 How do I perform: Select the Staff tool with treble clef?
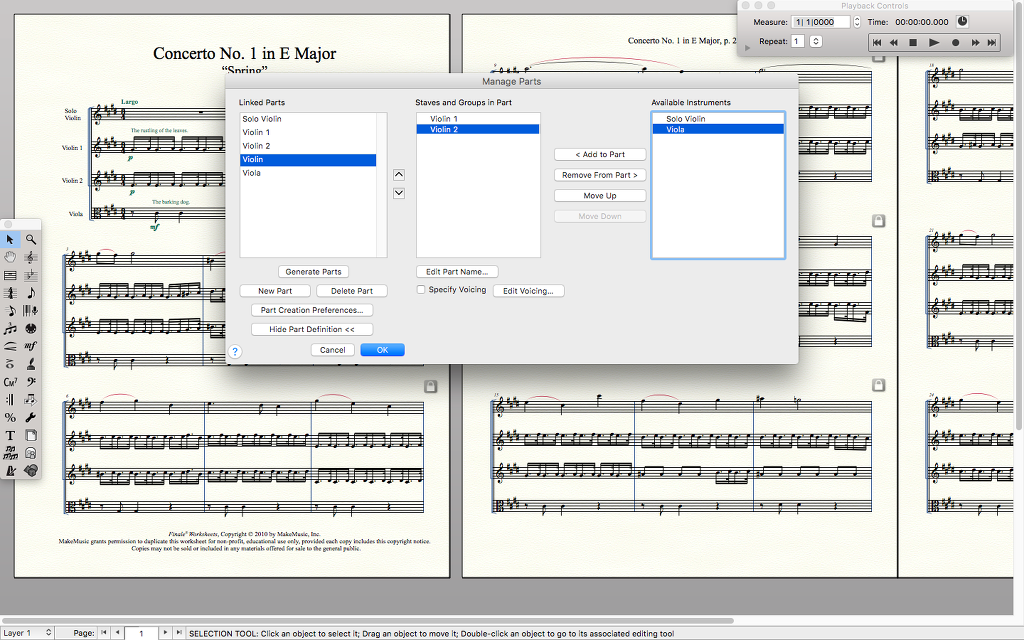point(31,257)
